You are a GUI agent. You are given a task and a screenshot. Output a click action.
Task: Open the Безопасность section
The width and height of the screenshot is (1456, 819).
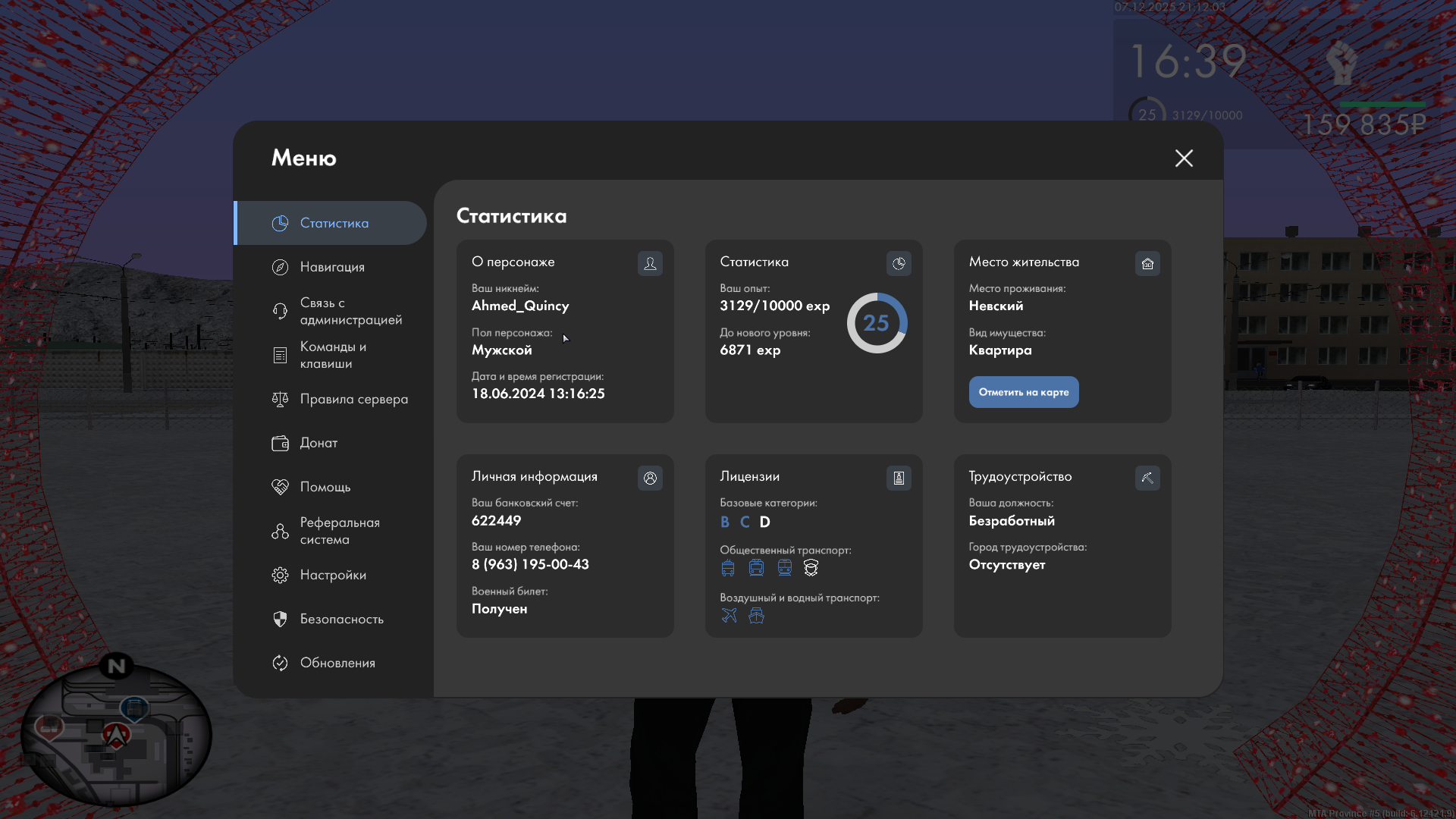341,619
